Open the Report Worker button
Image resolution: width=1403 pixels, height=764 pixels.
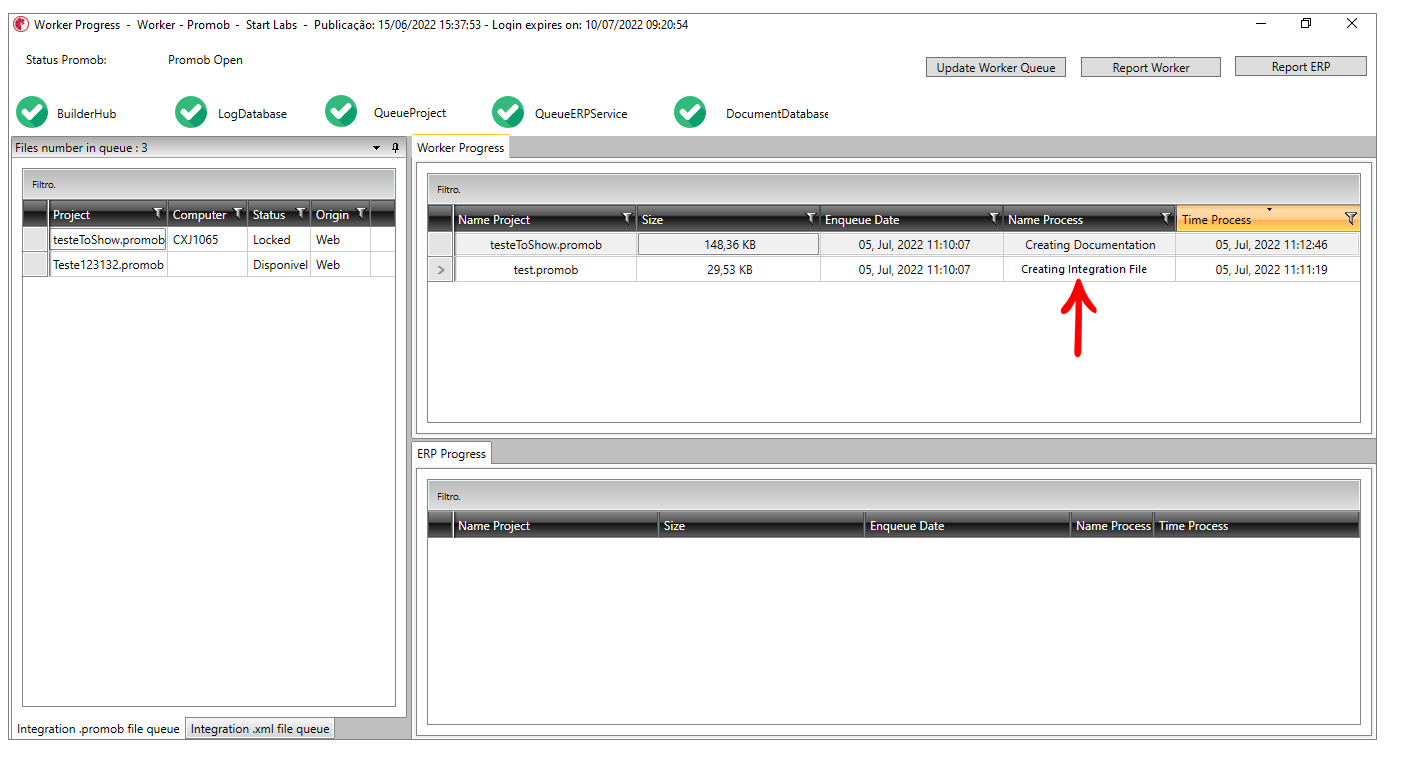[1151, 67]
